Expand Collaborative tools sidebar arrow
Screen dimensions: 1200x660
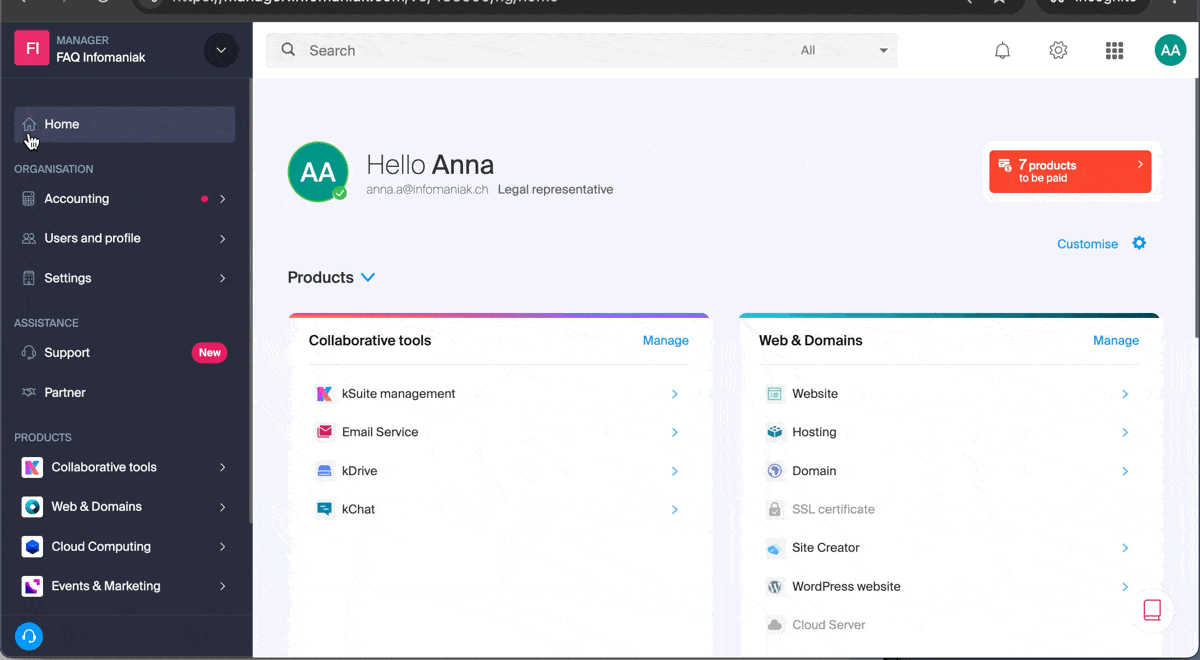click(222, 467)
